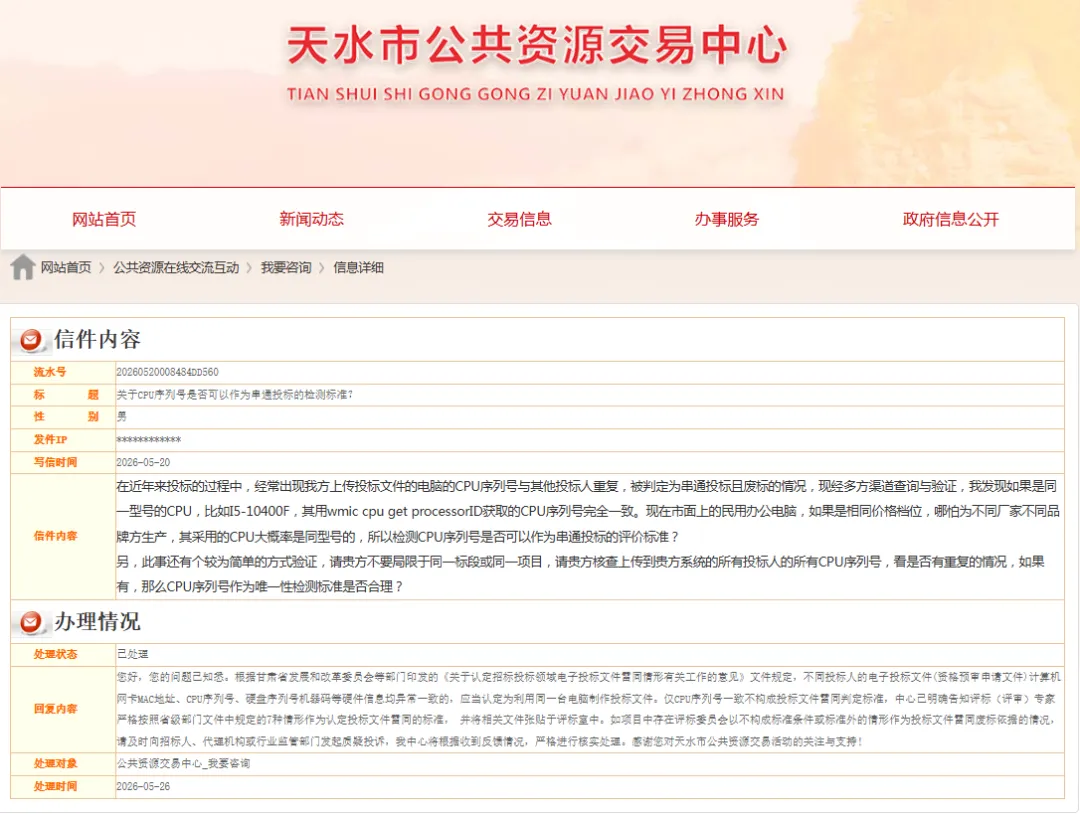Image resolution: width=1080 pixels, height=814 pixels.
Task: Go to 交易信息 in navigation bar
Action: click(519, 219)
